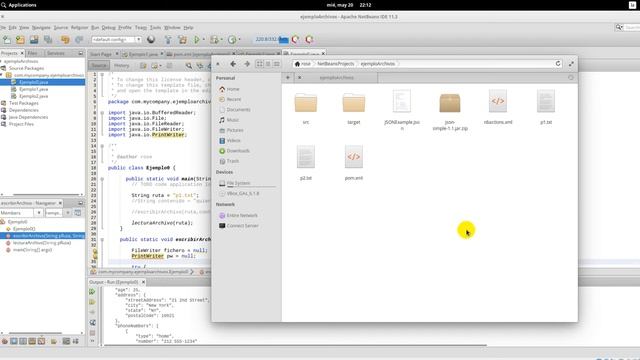
Task: Click Profile Project icon in toolbar
Action: coord(232,40)
